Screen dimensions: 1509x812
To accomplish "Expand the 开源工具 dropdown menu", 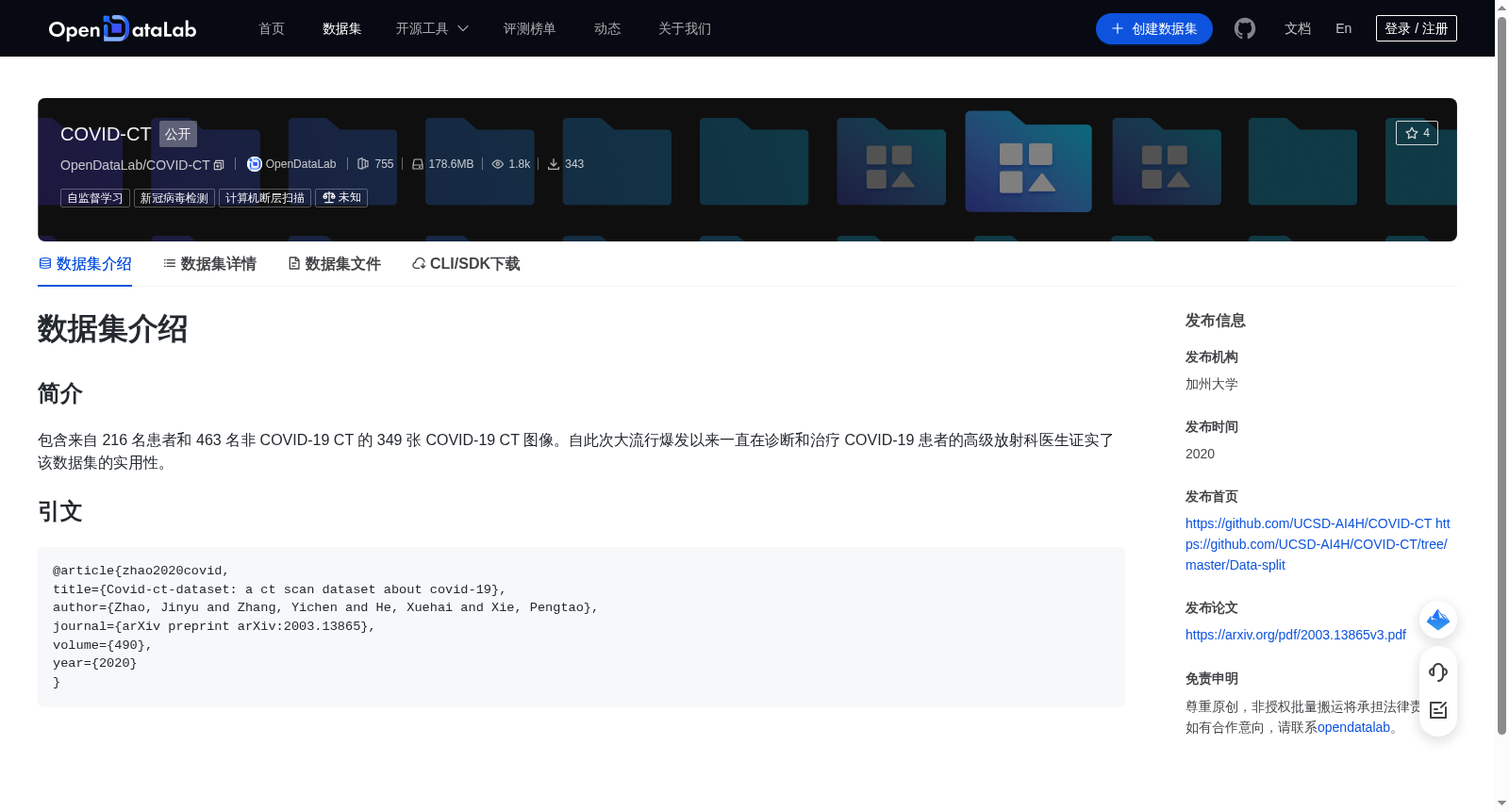I will pyautogui.click(x=432, y=28).
